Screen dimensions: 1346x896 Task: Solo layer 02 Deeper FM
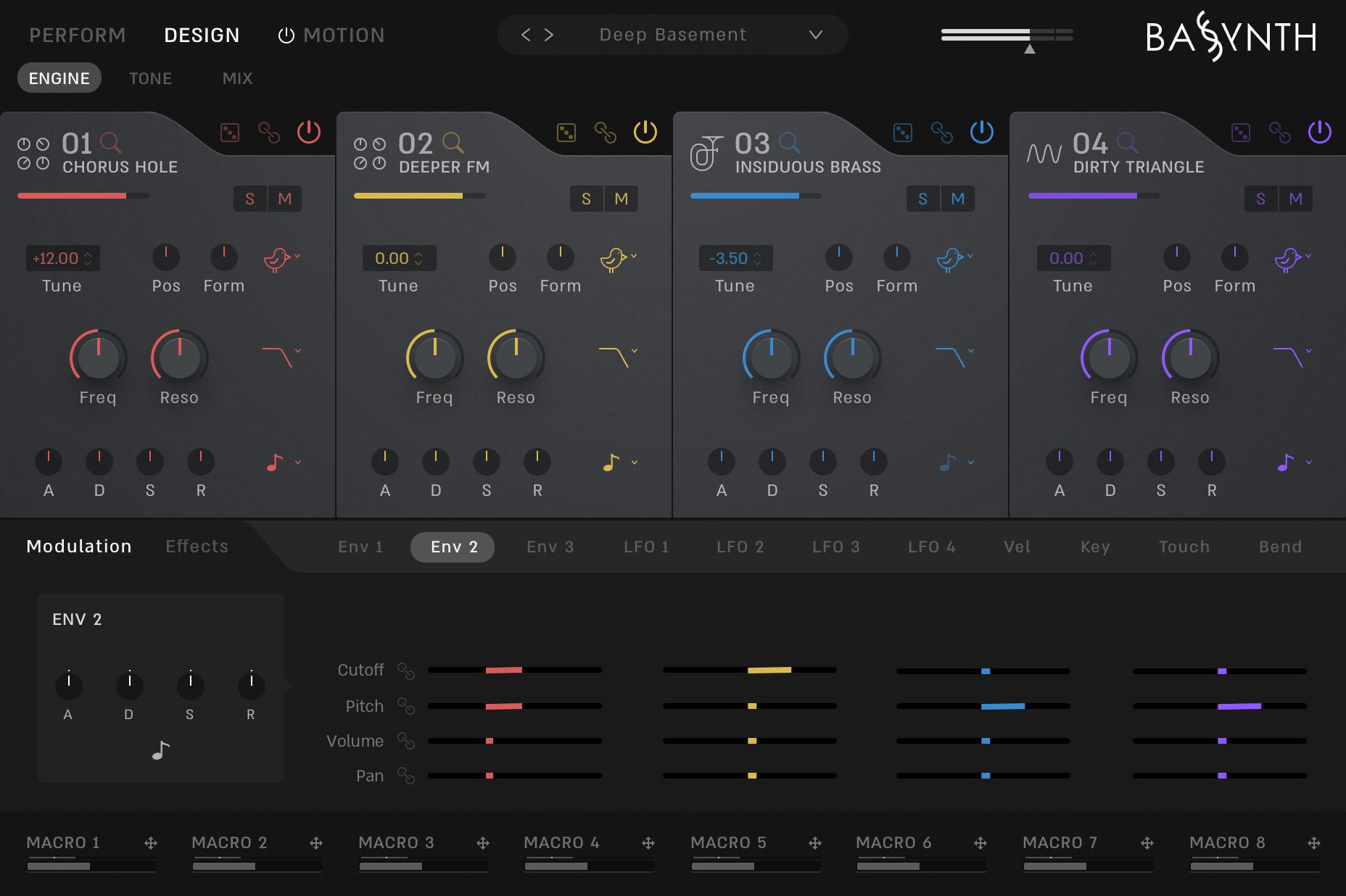click(586, 199)
